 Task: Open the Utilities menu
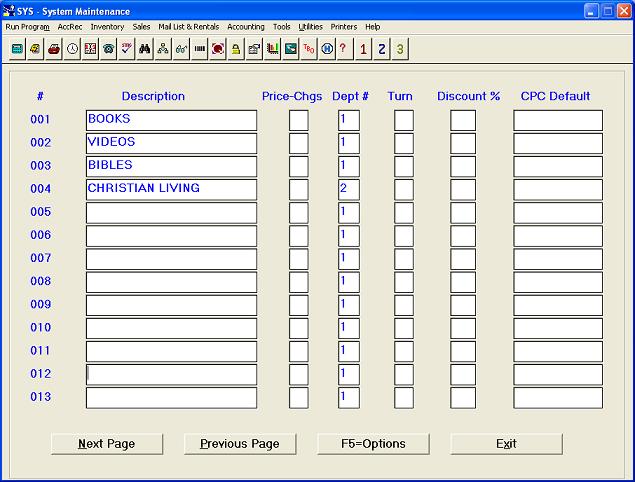coord(311,27)
